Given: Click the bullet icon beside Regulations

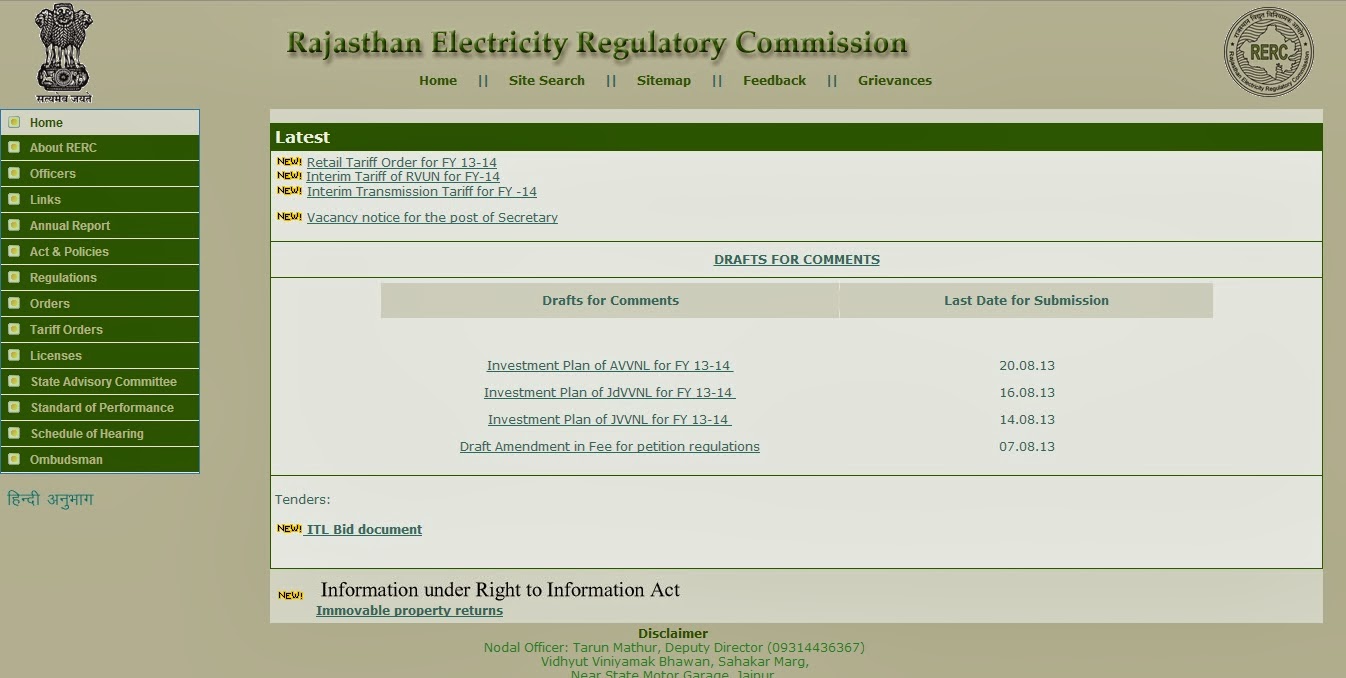Looking at the screenshot, I should 14,277.
